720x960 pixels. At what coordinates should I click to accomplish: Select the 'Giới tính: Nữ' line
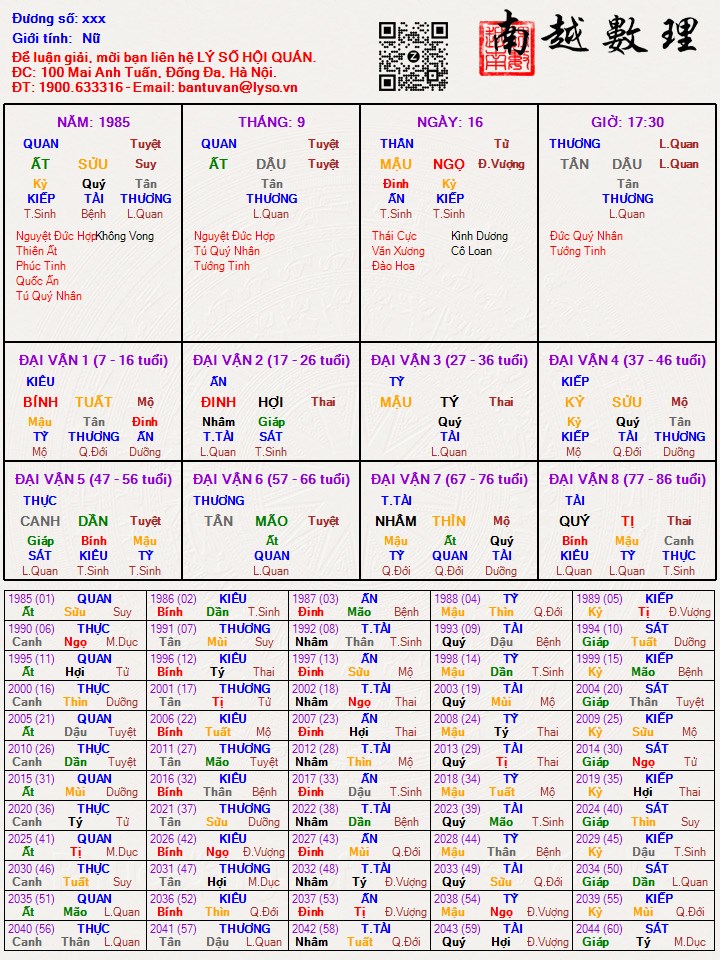click(x=56, y=38)
